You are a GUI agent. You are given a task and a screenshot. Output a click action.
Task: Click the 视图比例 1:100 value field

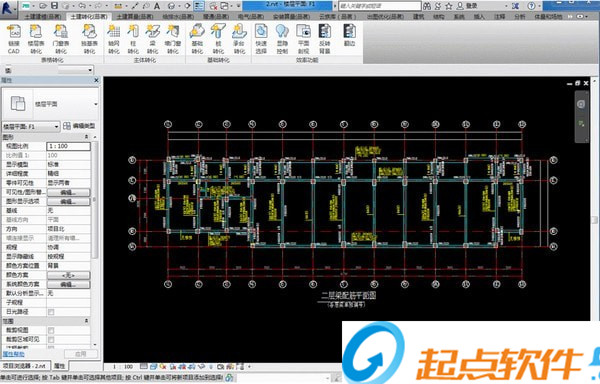(68, 146)
